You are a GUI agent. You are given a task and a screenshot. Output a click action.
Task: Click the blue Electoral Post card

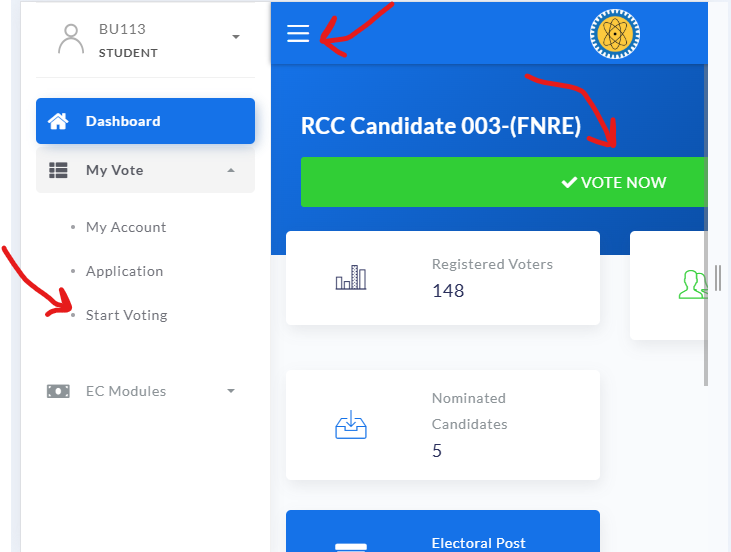[443, 532]
